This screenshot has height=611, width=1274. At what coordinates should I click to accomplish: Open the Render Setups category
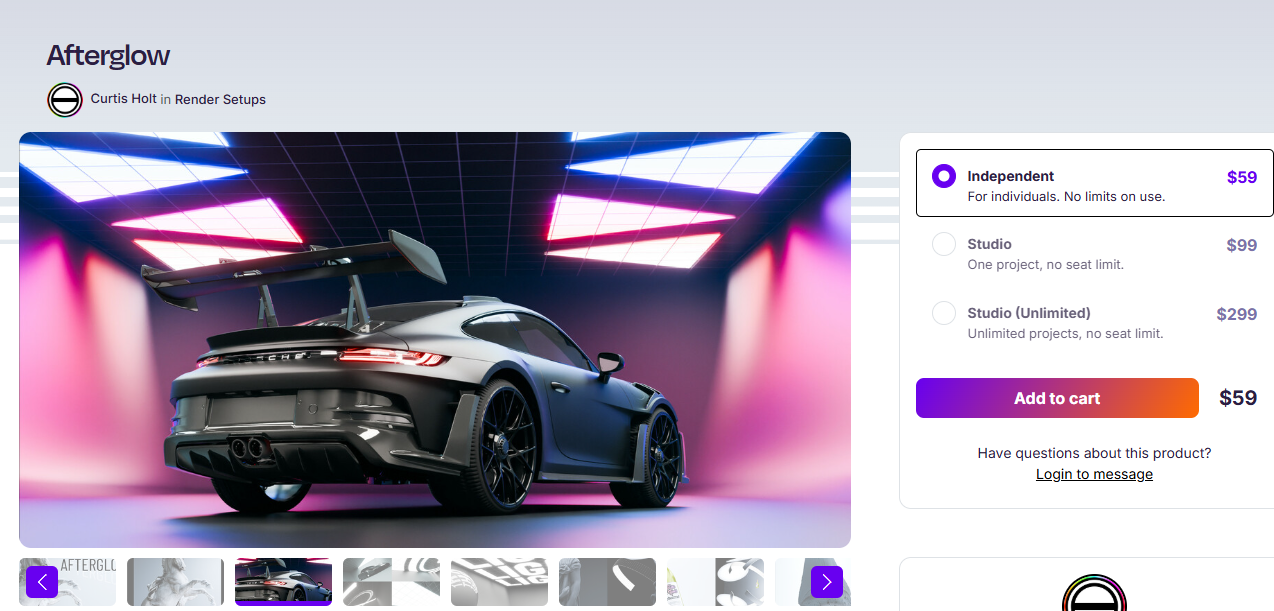click(220, 99)
